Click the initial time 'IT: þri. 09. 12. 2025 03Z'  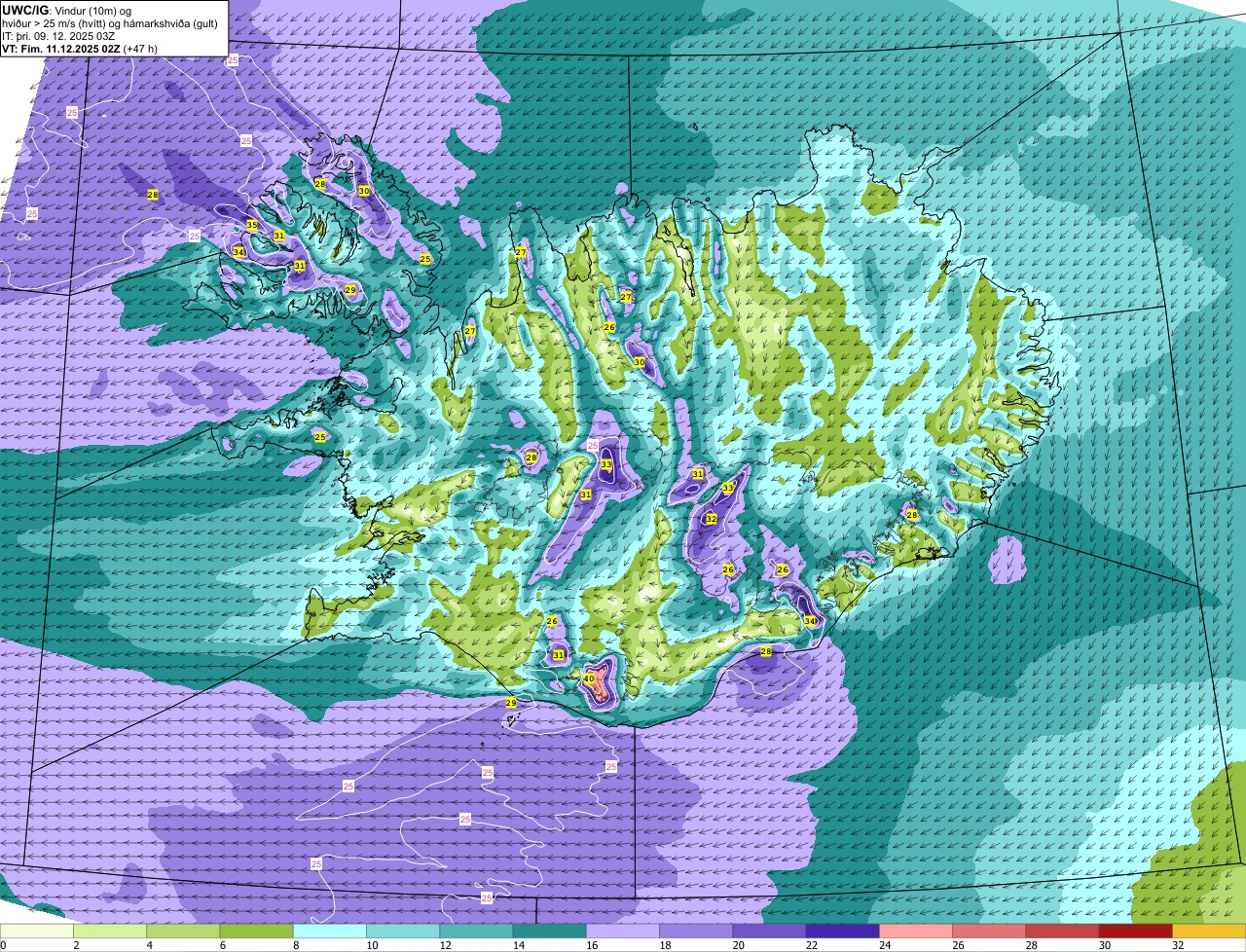(59, 35)
